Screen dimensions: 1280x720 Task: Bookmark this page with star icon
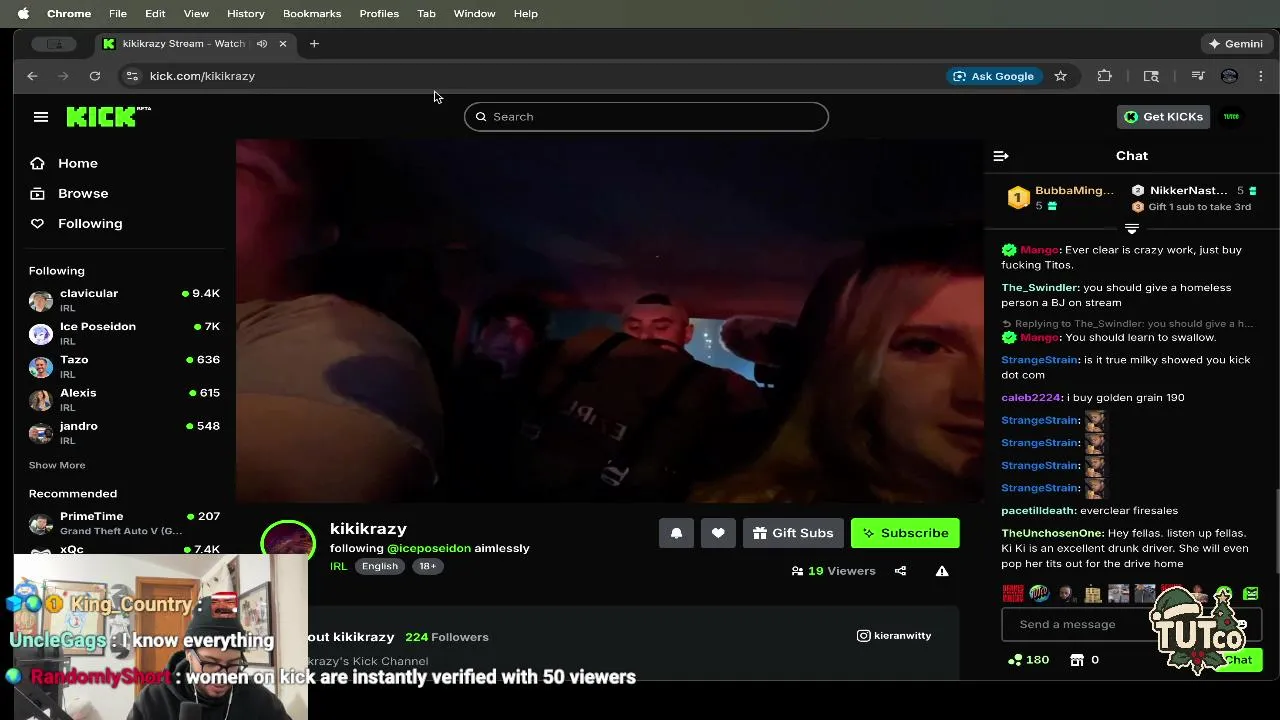pos(1060,76)
